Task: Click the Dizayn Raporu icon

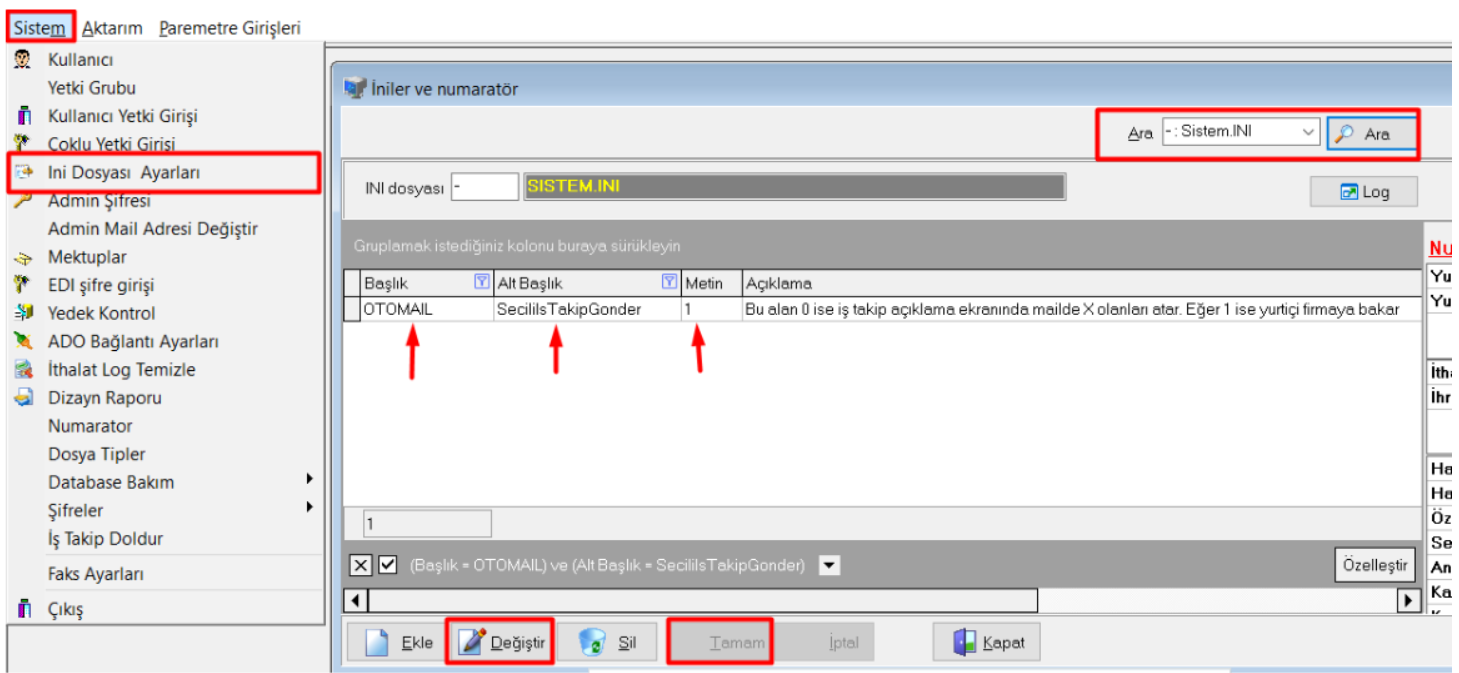Action: [23, 398]
